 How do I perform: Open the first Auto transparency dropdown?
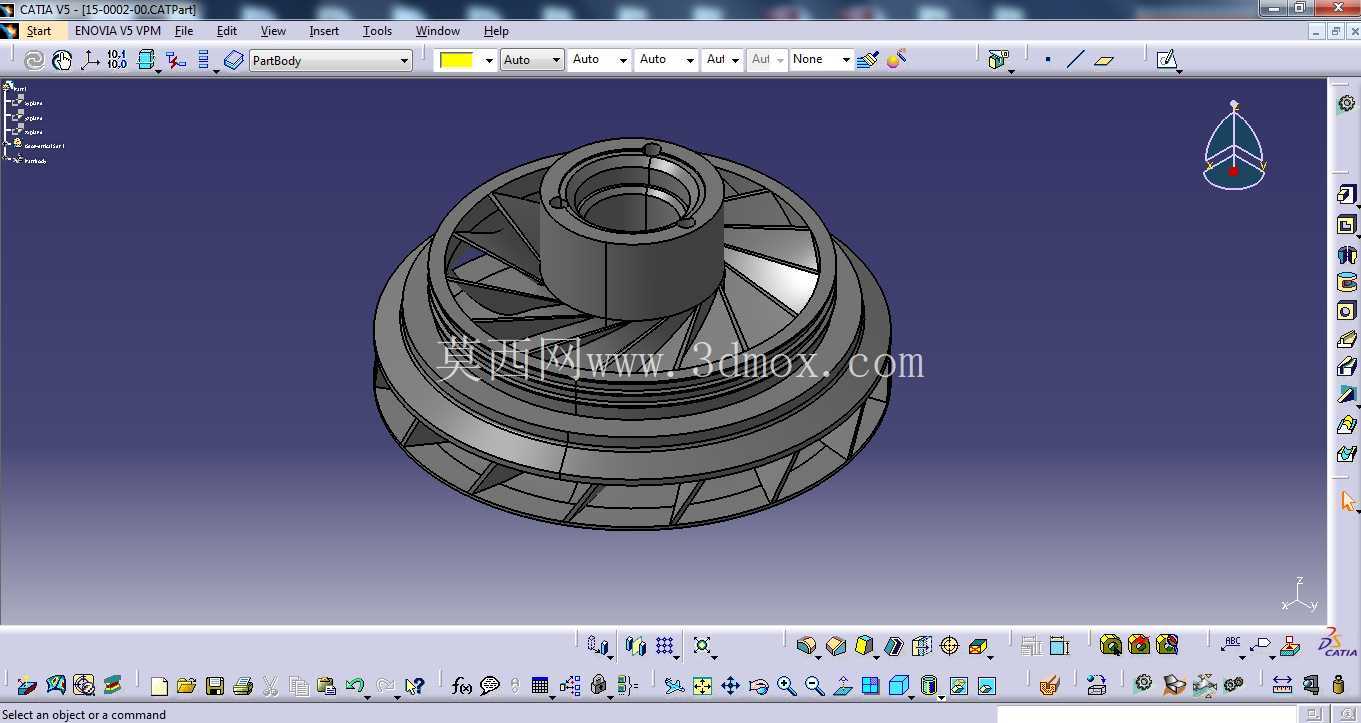[532, 60]
